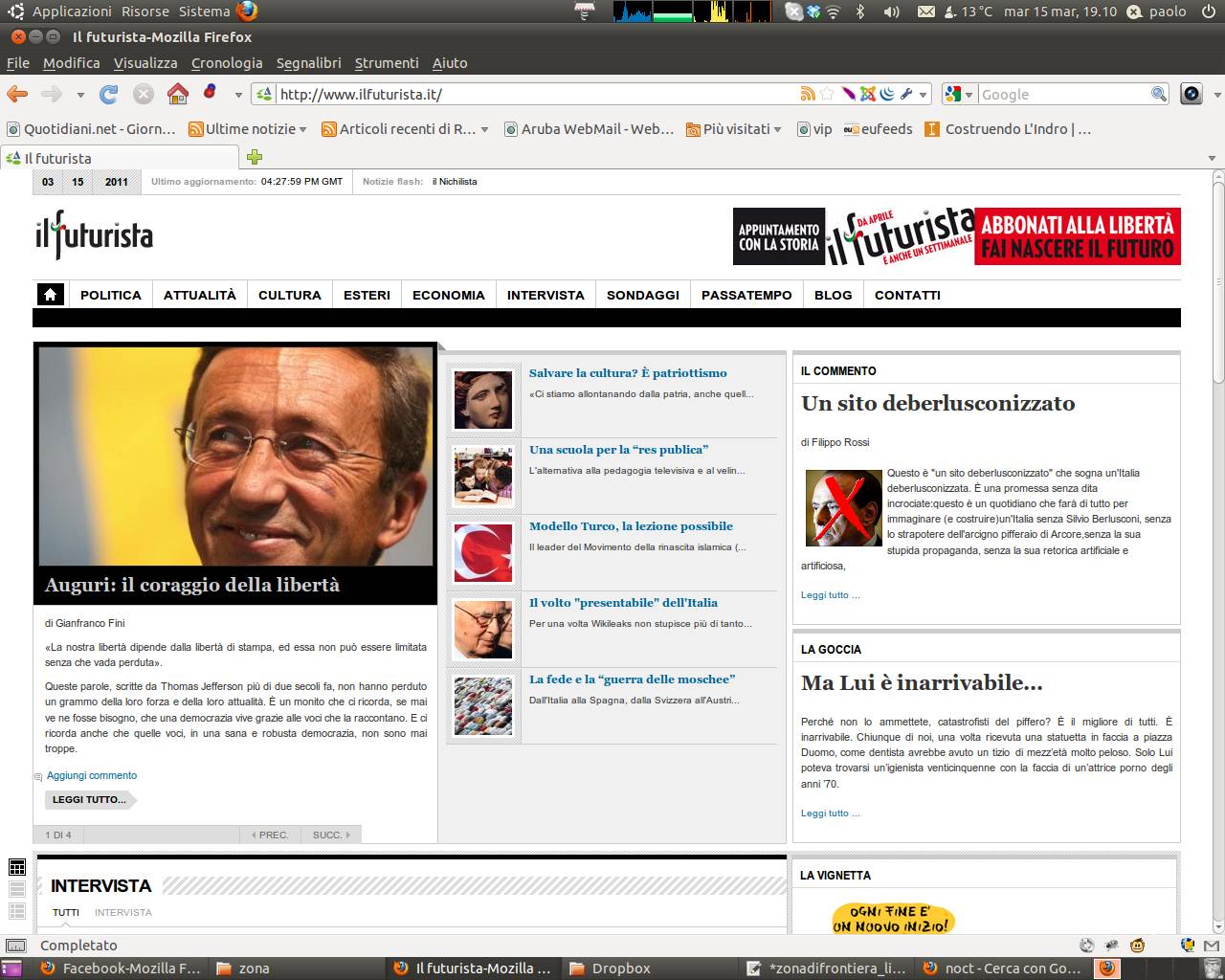Click the magnifier icon in the Google search box
This screenshot has width=1225, height=980.
[1158, 94]
